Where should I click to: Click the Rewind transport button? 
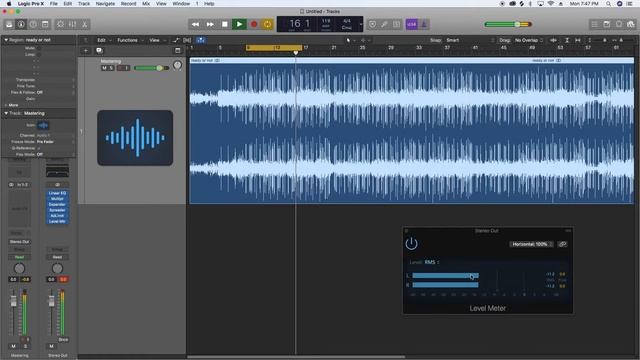coord(196,24)
